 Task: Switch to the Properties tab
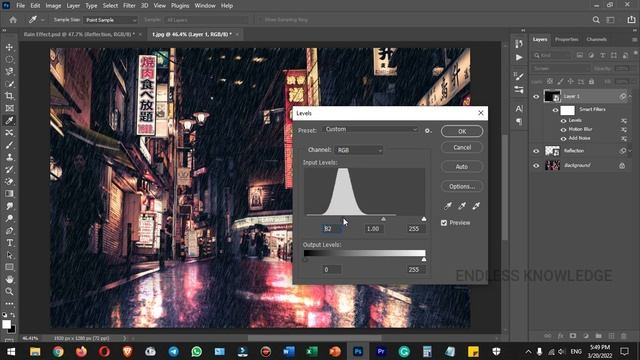567,40
